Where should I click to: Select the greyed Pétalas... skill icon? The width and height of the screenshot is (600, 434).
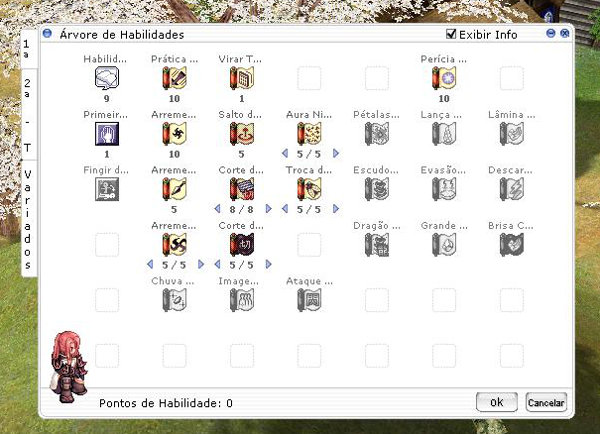[377, 134]
